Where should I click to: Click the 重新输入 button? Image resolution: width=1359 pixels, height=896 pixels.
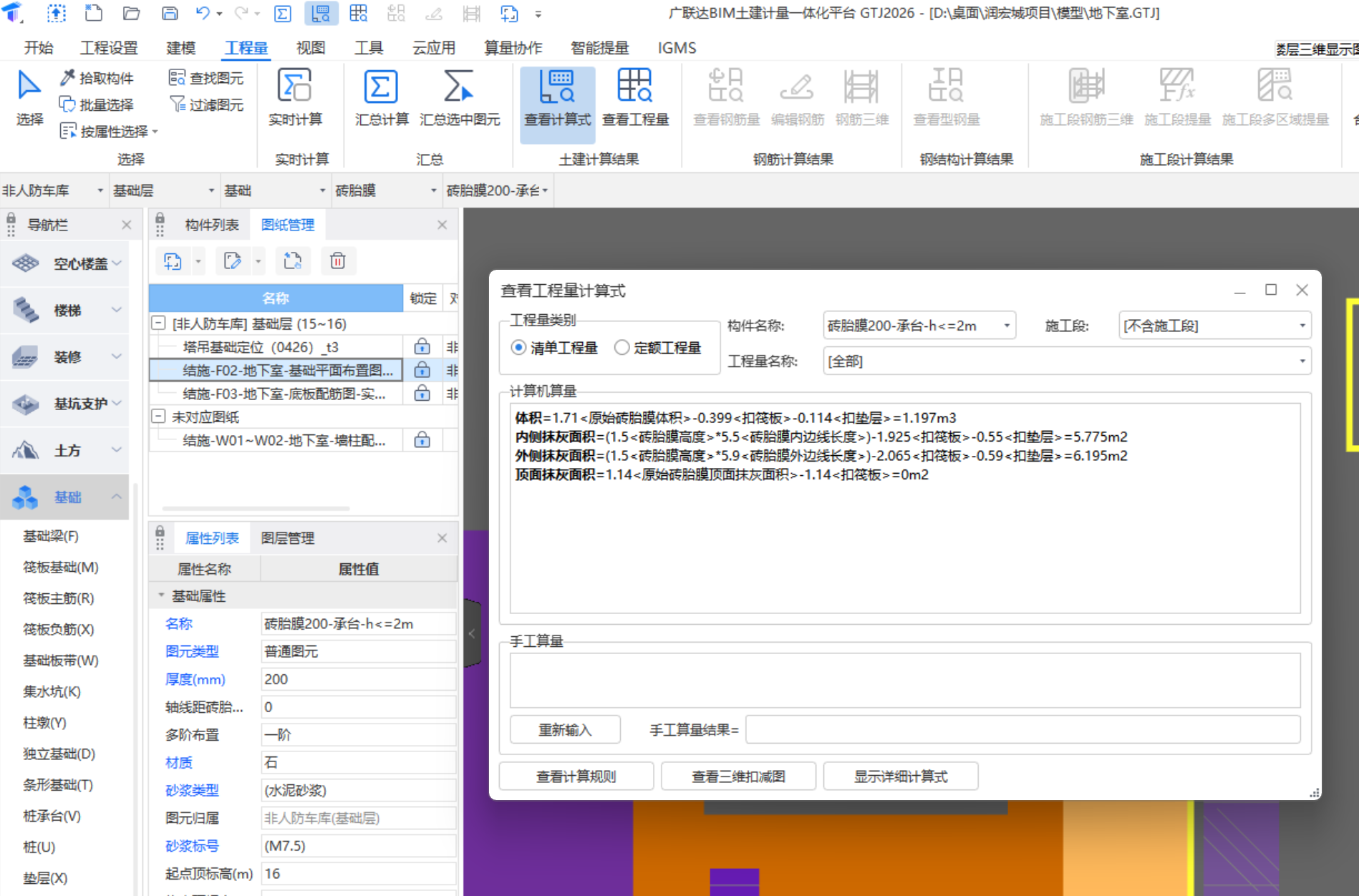point(565,730)
